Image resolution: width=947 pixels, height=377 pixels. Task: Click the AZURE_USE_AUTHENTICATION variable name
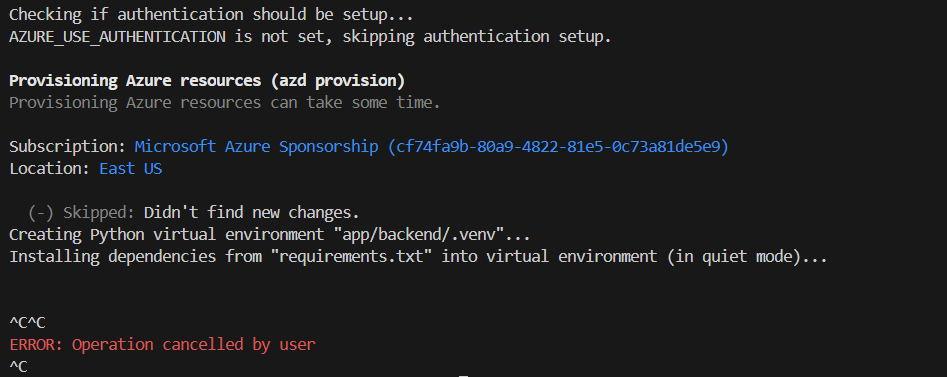117,37
